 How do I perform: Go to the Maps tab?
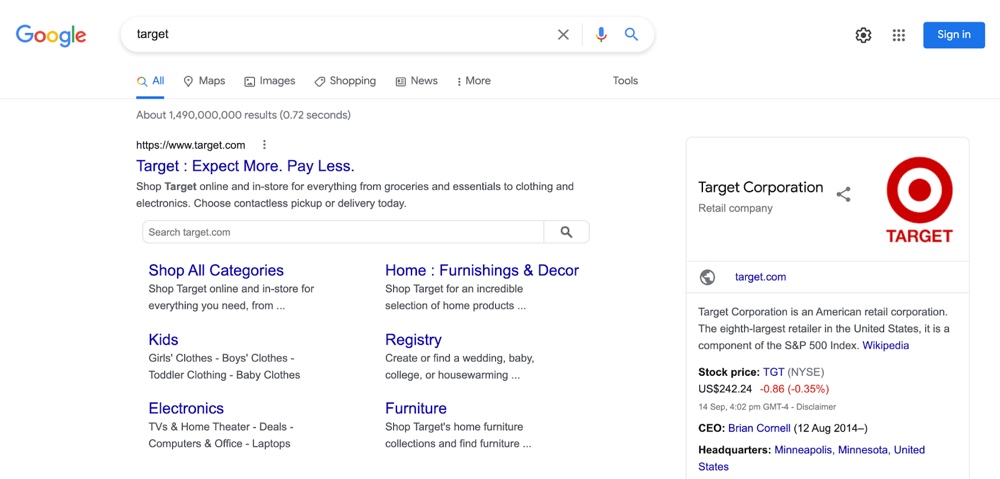click(204, 81)
